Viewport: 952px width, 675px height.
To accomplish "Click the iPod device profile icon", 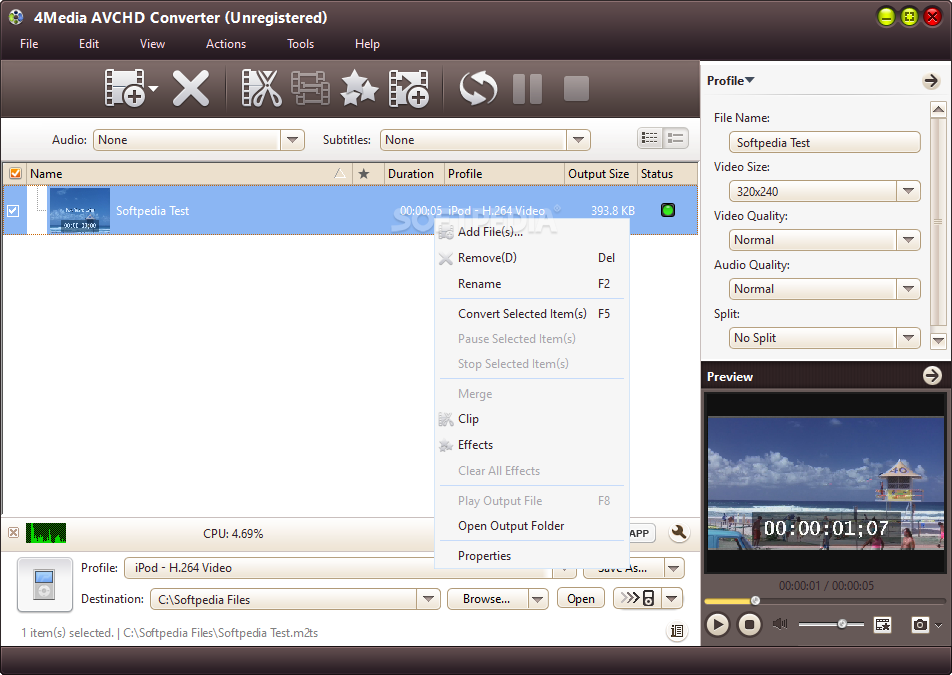I will point(45,584).
